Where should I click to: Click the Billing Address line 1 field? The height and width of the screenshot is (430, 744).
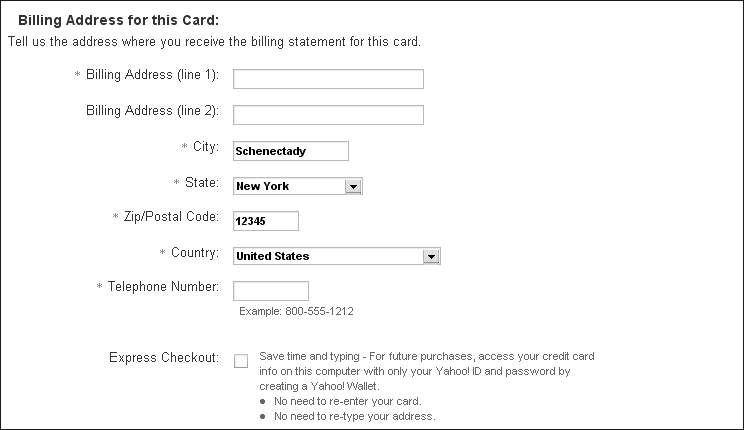[328, 79]
